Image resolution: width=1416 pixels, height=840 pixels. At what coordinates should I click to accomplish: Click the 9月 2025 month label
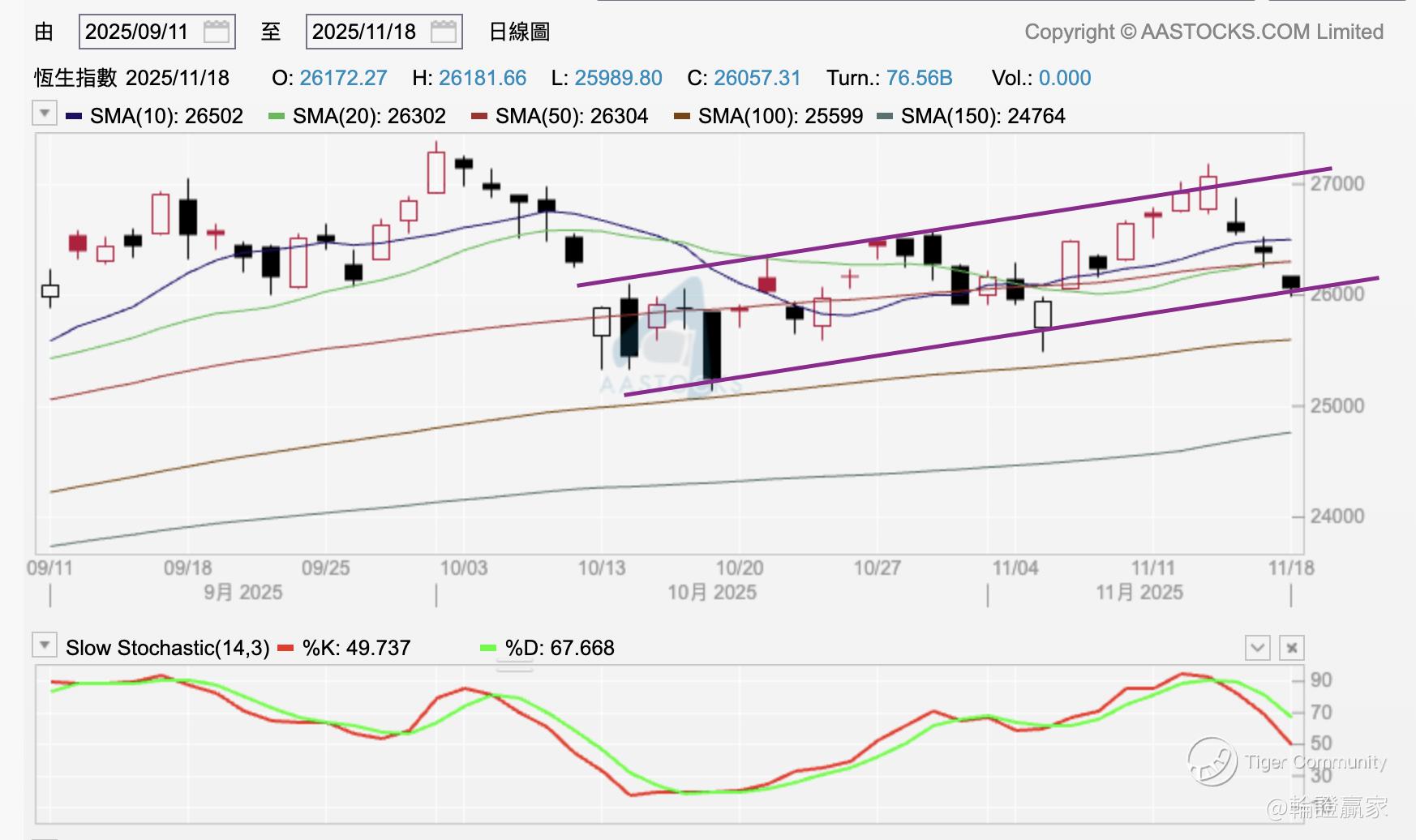[x=243, y=593]
